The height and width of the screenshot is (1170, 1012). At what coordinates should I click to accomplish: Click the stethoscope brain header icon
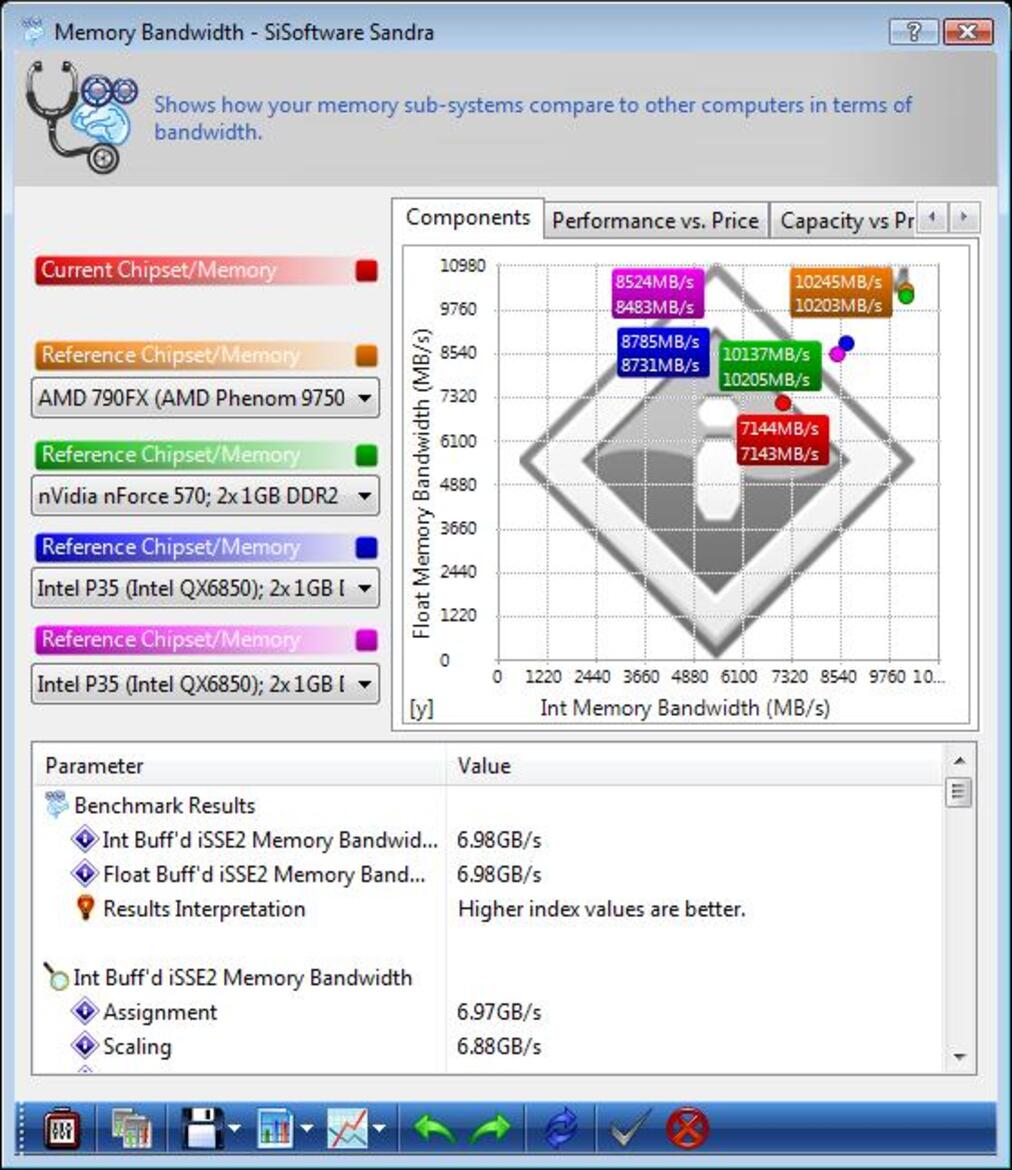81,116
